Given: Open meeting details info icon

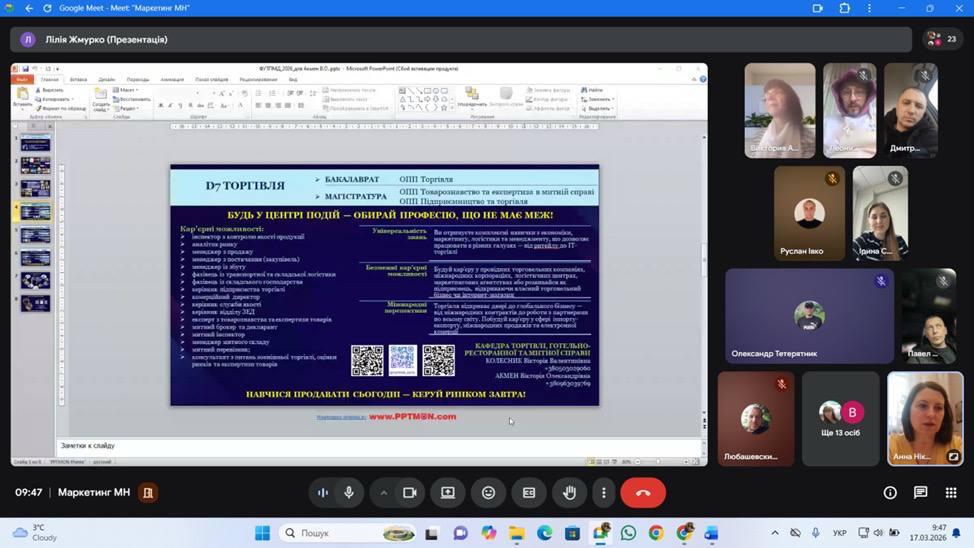Looking at the screenshot, I should tap(890, 492).
